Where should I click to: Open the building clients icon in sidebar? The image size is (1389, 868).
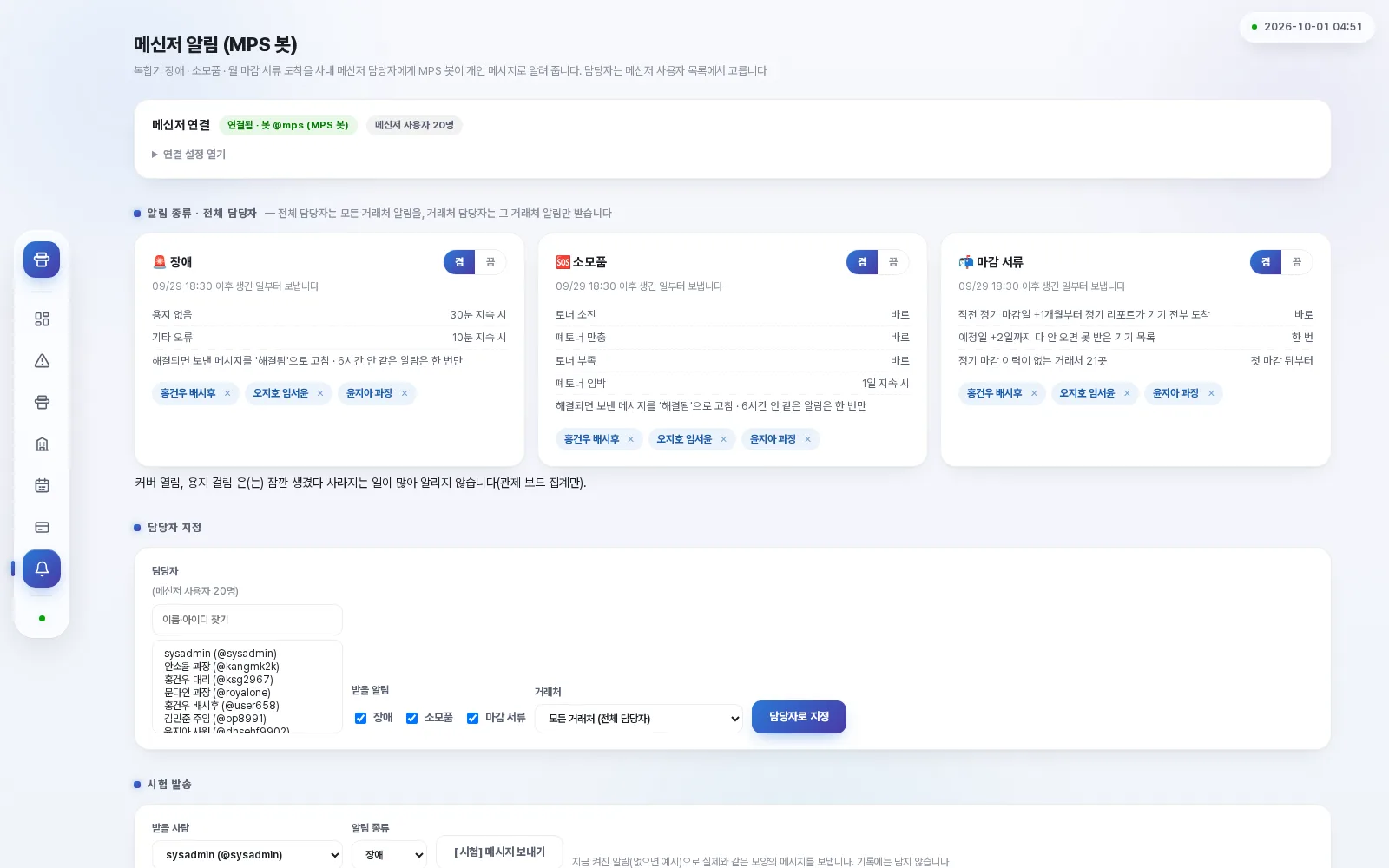click(x=42, y=444)
